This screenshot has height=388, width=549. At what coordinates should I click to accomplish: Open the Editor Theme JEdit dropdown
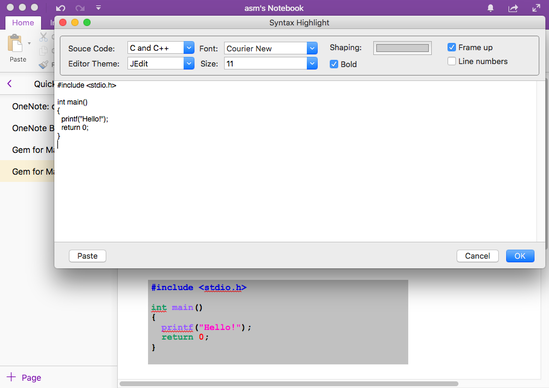click(x=189, y=63)
